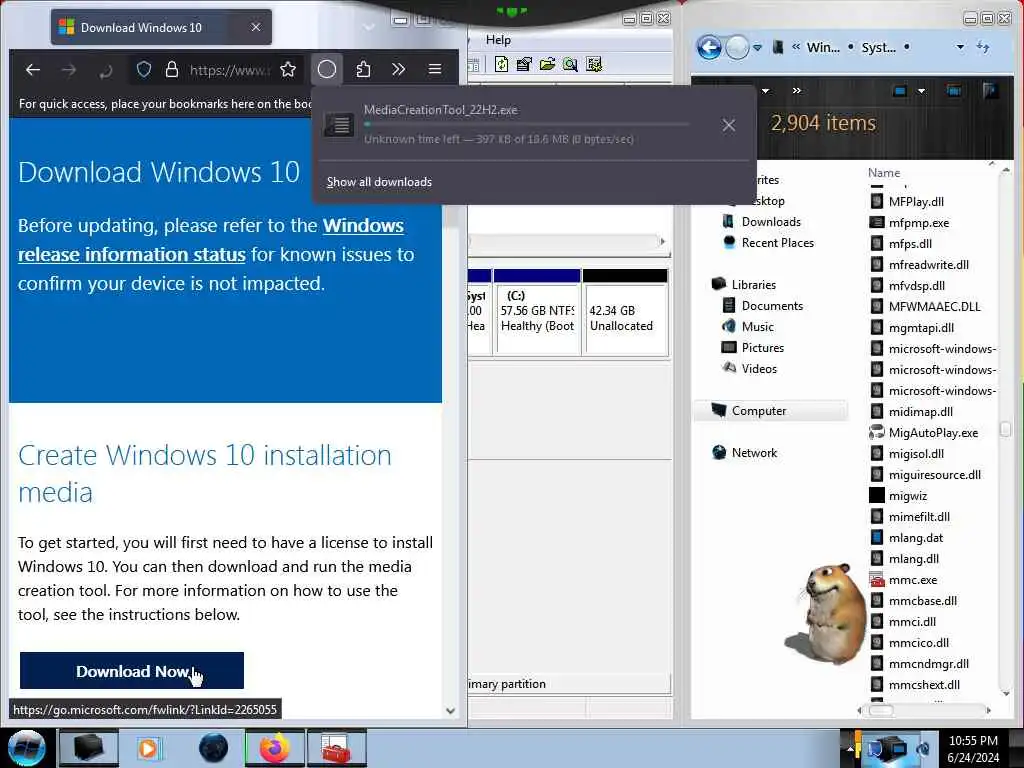Open Help menu in Disk Management
The height and width of the screenshot is (768, 1024).
coord(498,40)
